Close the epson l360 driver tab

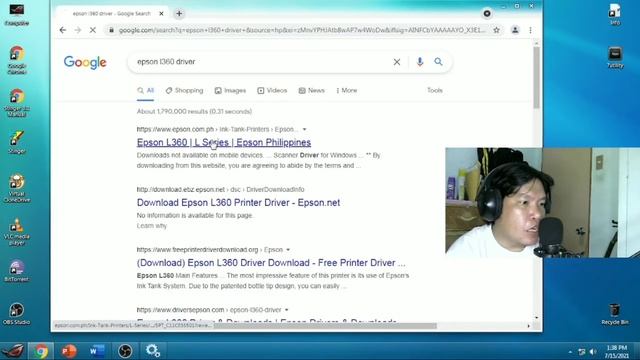[x=161, y=13]
